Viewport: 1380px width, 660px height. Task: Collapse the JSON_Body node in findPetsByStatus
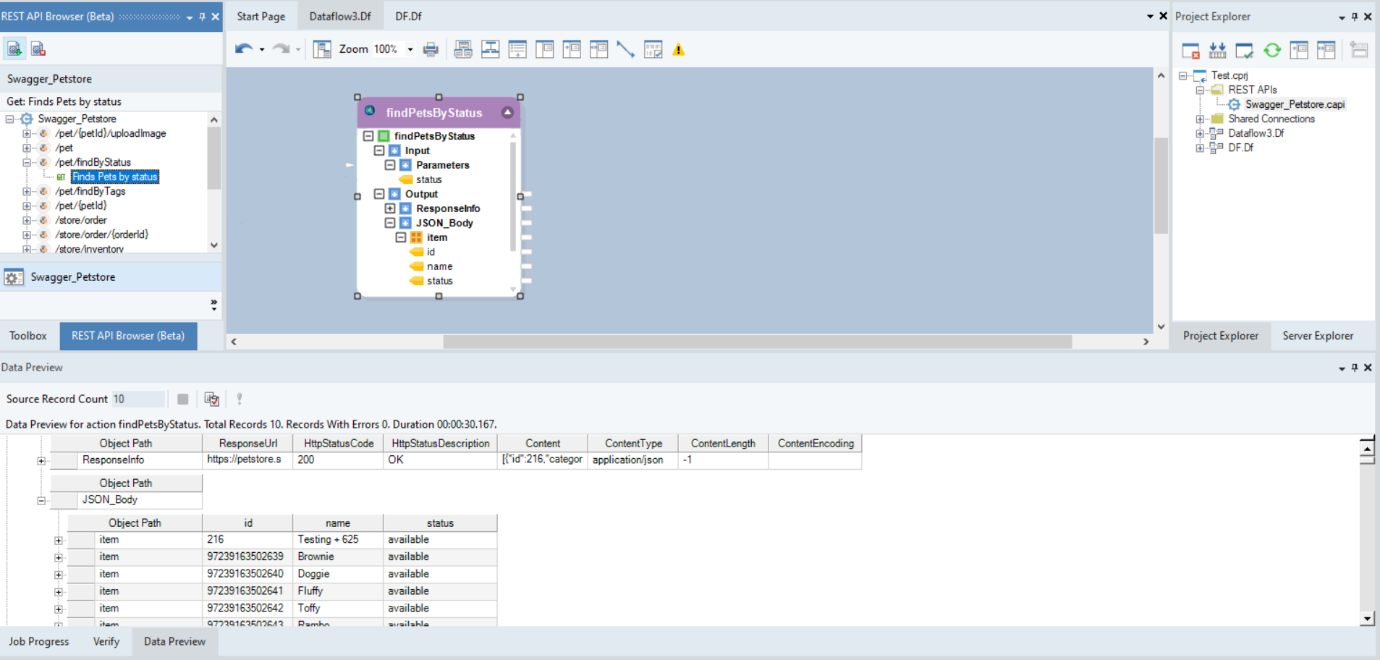[x=390, y=222]
